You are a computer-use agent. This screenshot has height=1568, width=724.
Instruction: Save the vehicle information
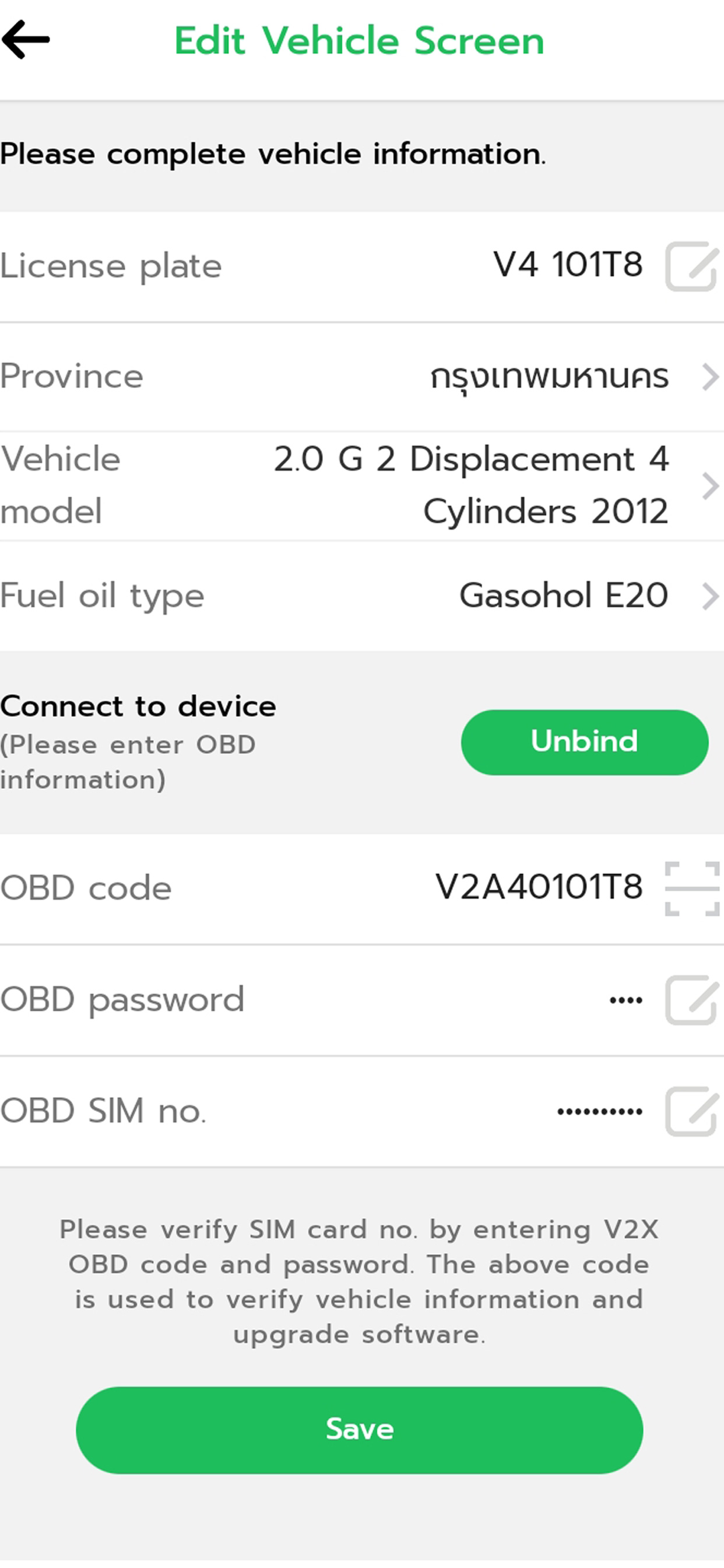click(360, 1430)
